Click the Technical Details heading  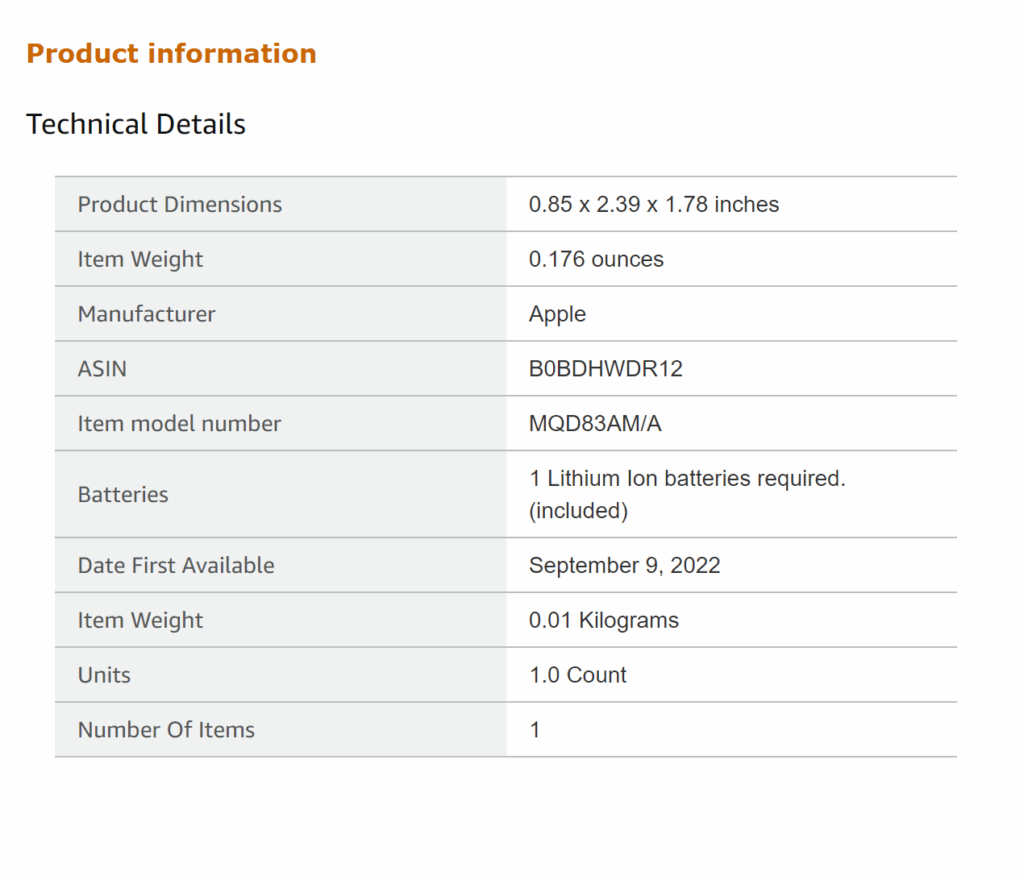[x=136, y=125]
